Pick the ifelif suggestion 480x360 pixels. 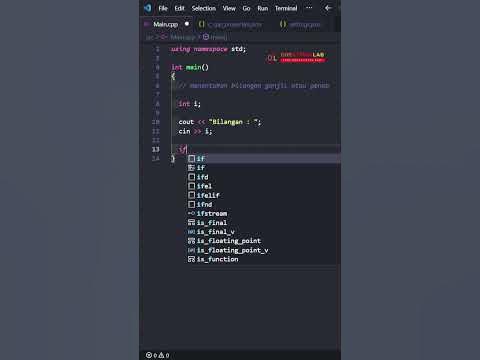pyautogui.click(x=264, y=195)
